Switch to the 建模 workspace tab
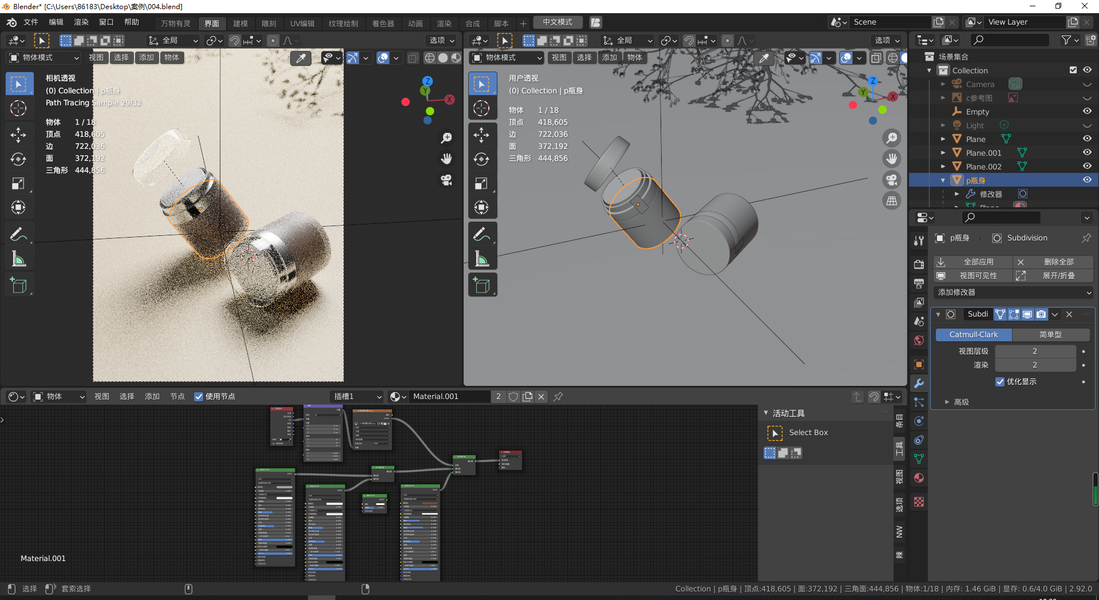The image size is (1099, 600). click(x=240, y=24)
